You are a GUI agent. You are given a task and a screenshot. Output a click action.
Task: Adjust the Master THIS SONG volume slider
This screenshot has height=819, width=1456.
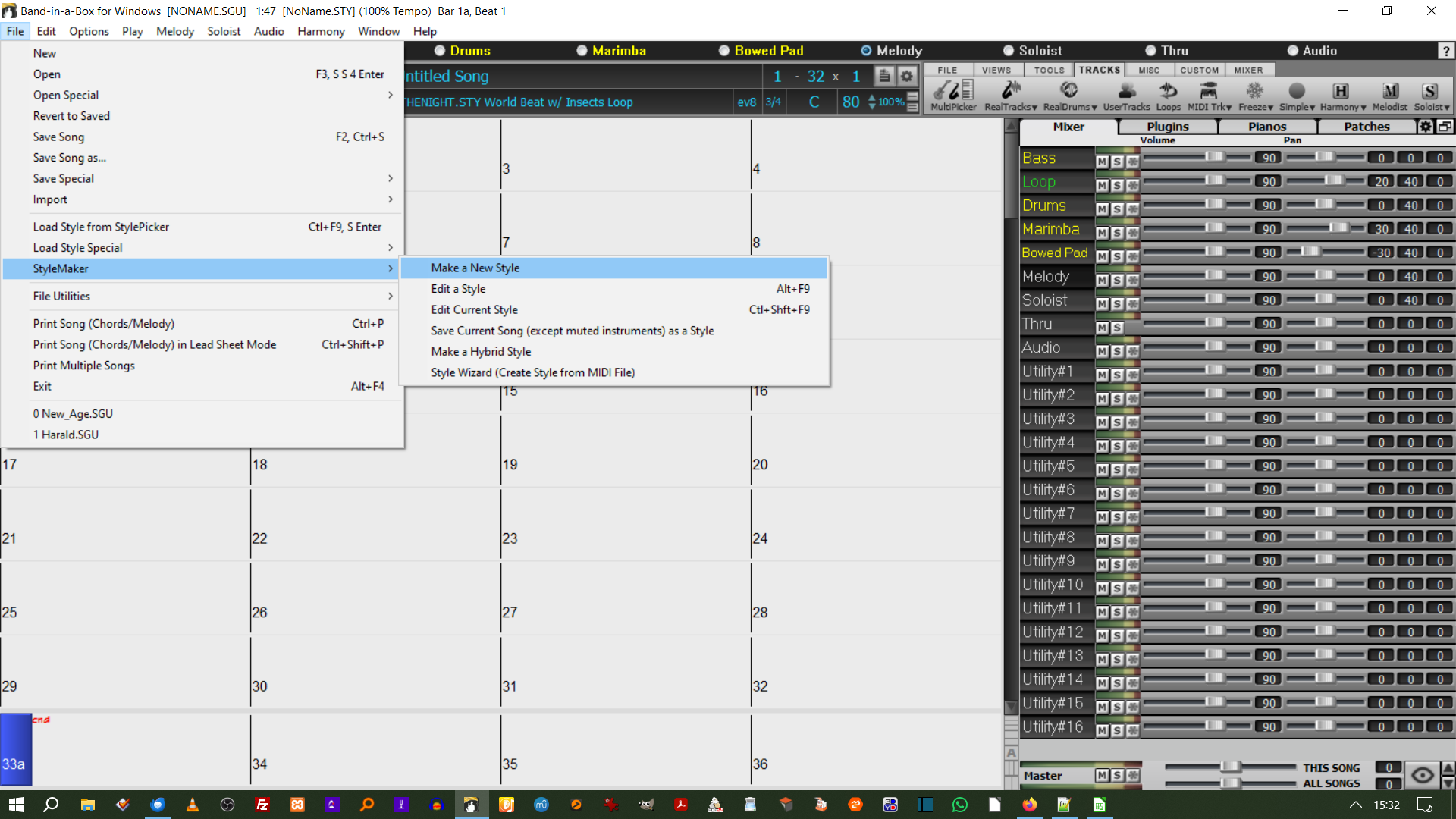point(1230,767)
